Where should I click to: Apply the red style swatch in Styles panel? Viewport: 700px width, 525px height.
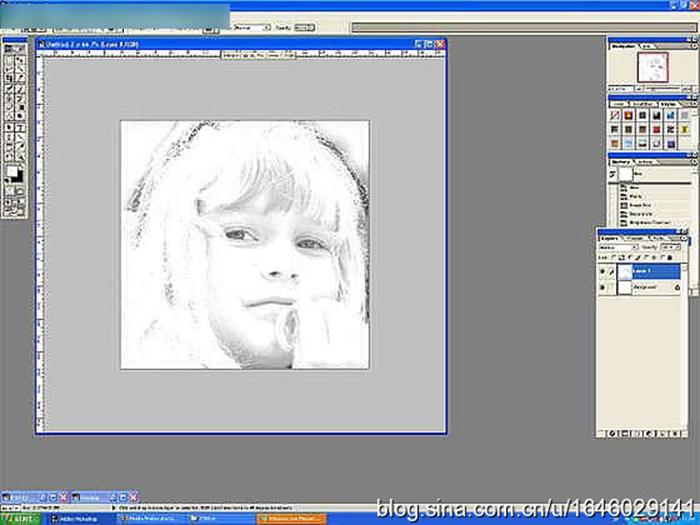coord(656,129)
